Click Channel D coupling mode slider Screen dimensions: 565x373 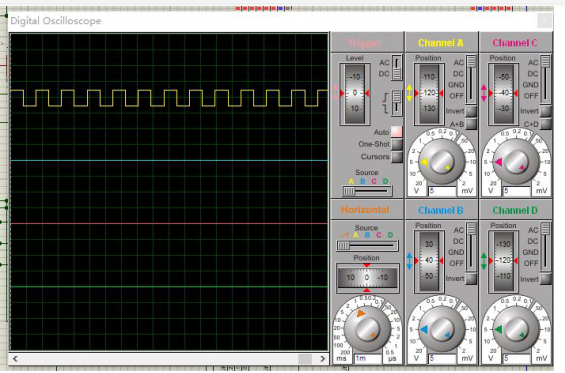[x=546, y=247]
